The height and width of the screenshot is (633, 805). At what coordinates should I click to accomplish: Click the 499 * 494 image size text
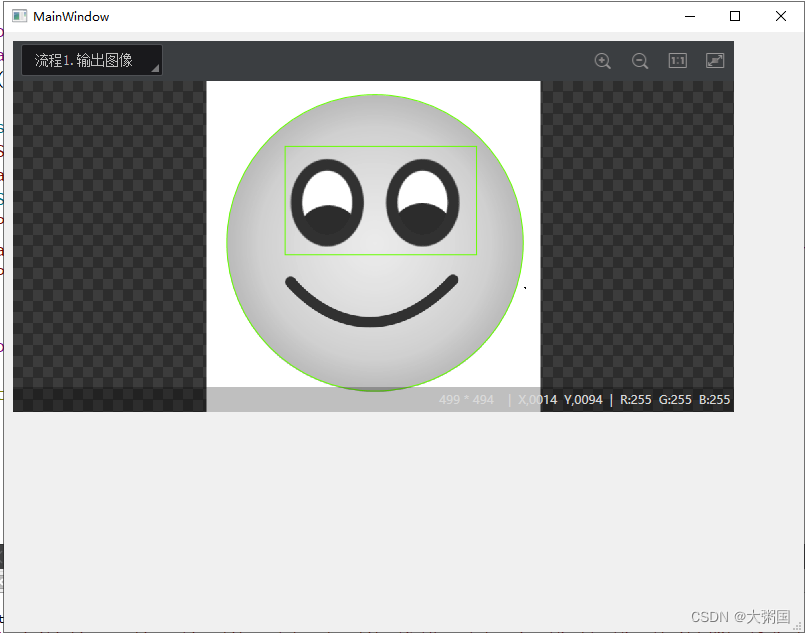(466, 399)
